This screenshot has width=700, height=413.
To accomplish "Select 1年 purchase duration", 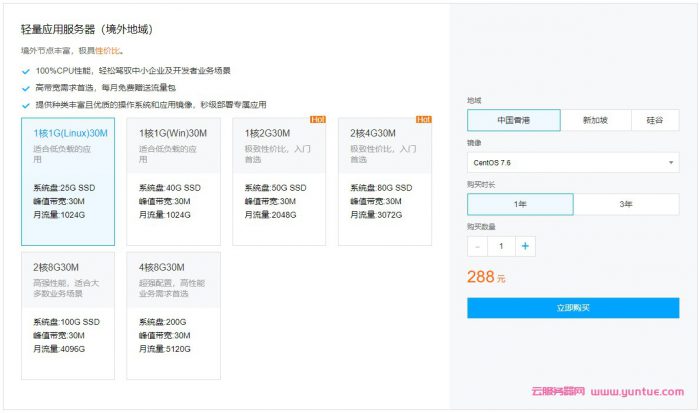I will 520,204.
